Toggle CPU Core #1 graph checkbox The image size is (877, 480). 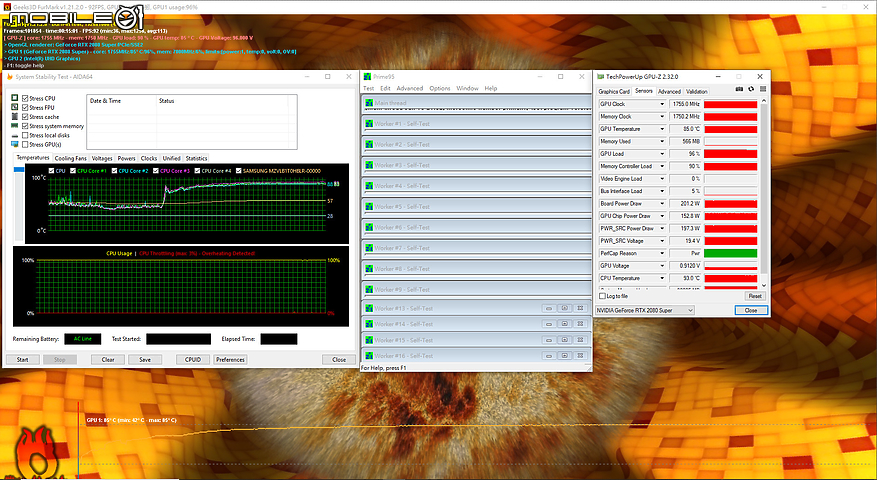coord(73,171)
